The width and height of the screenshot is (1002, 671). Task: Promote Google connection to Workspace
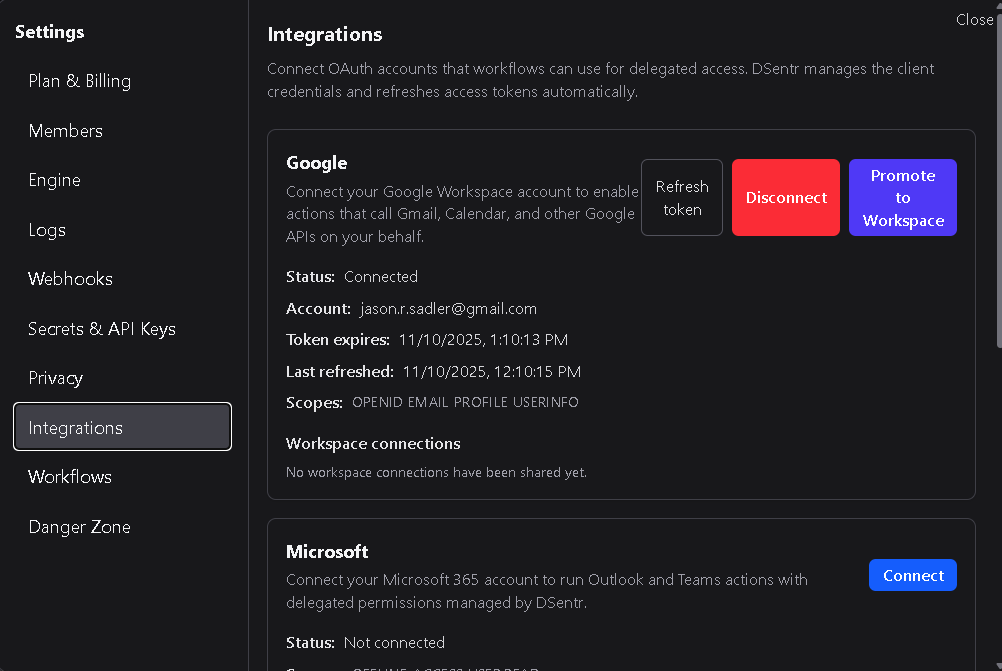(903, 197)
